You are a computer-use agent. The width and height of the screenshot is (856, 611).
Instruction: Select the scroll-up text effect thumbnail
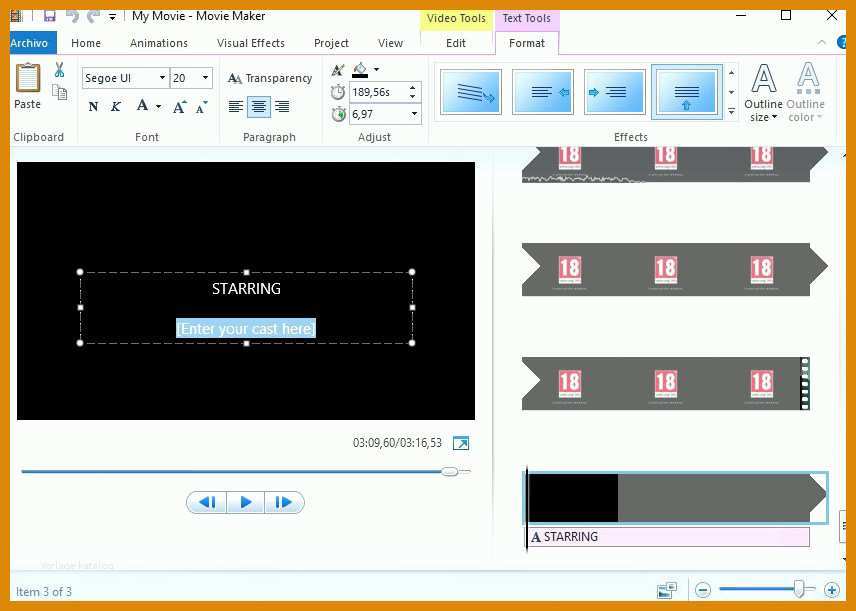pyautogui.click(x=687, y=92)
